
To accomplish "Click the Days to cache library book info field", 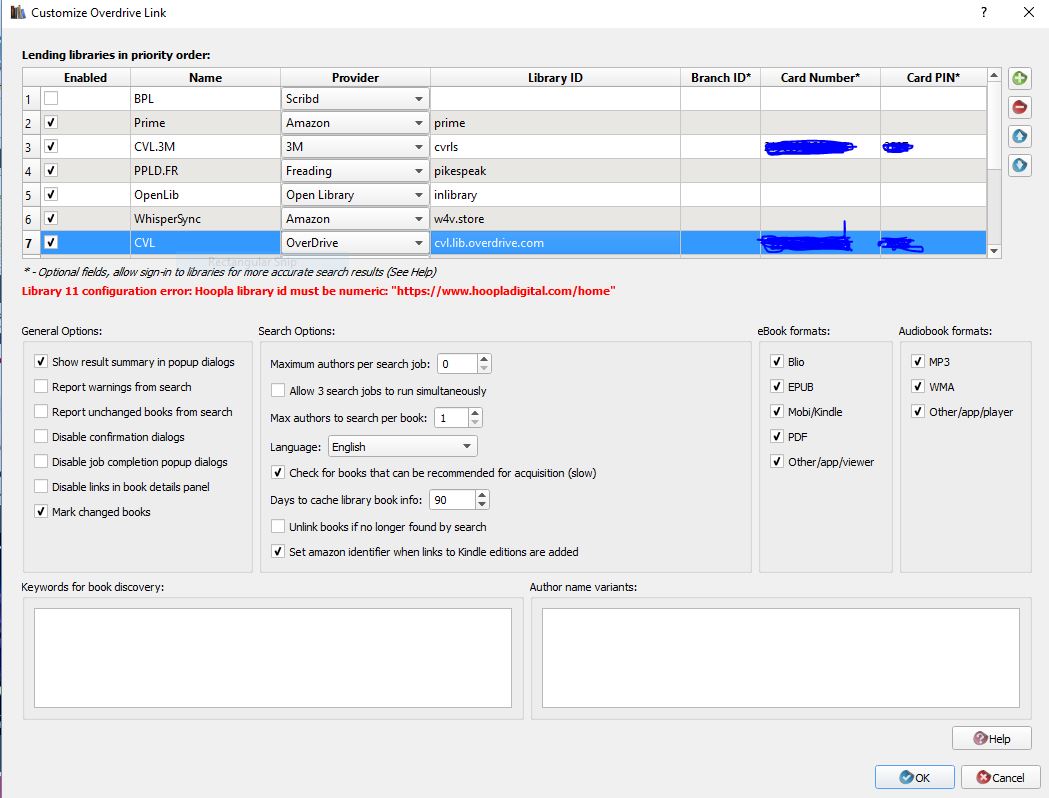I will pyautogui.click(x=452, y=500).
